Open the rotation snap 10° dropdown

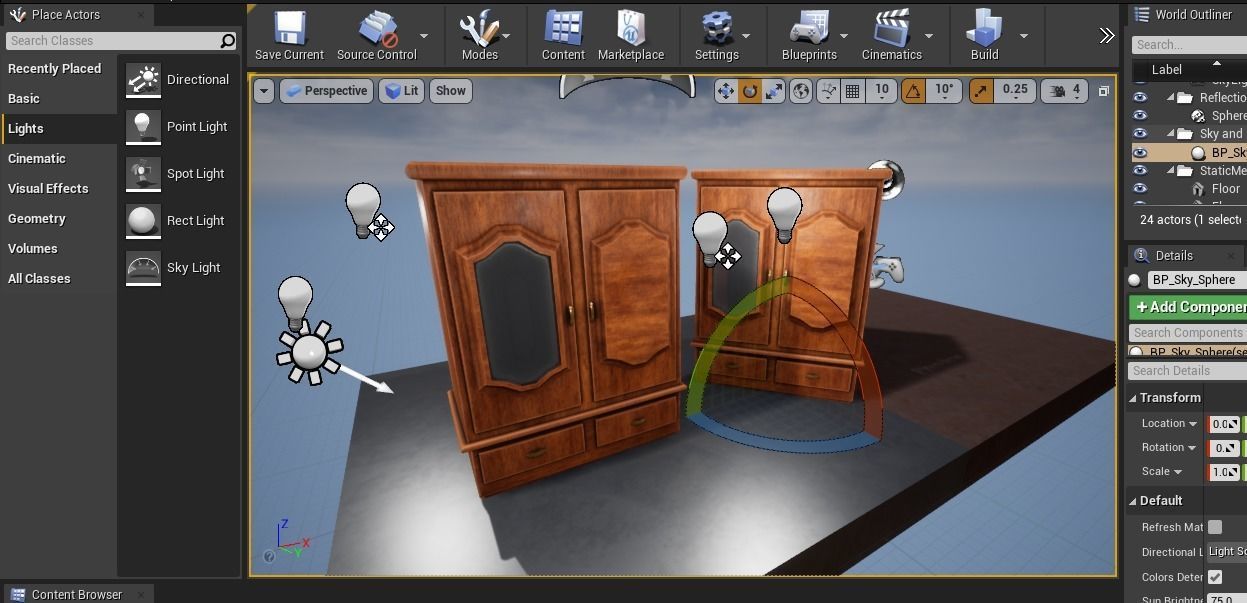[944, 91]
